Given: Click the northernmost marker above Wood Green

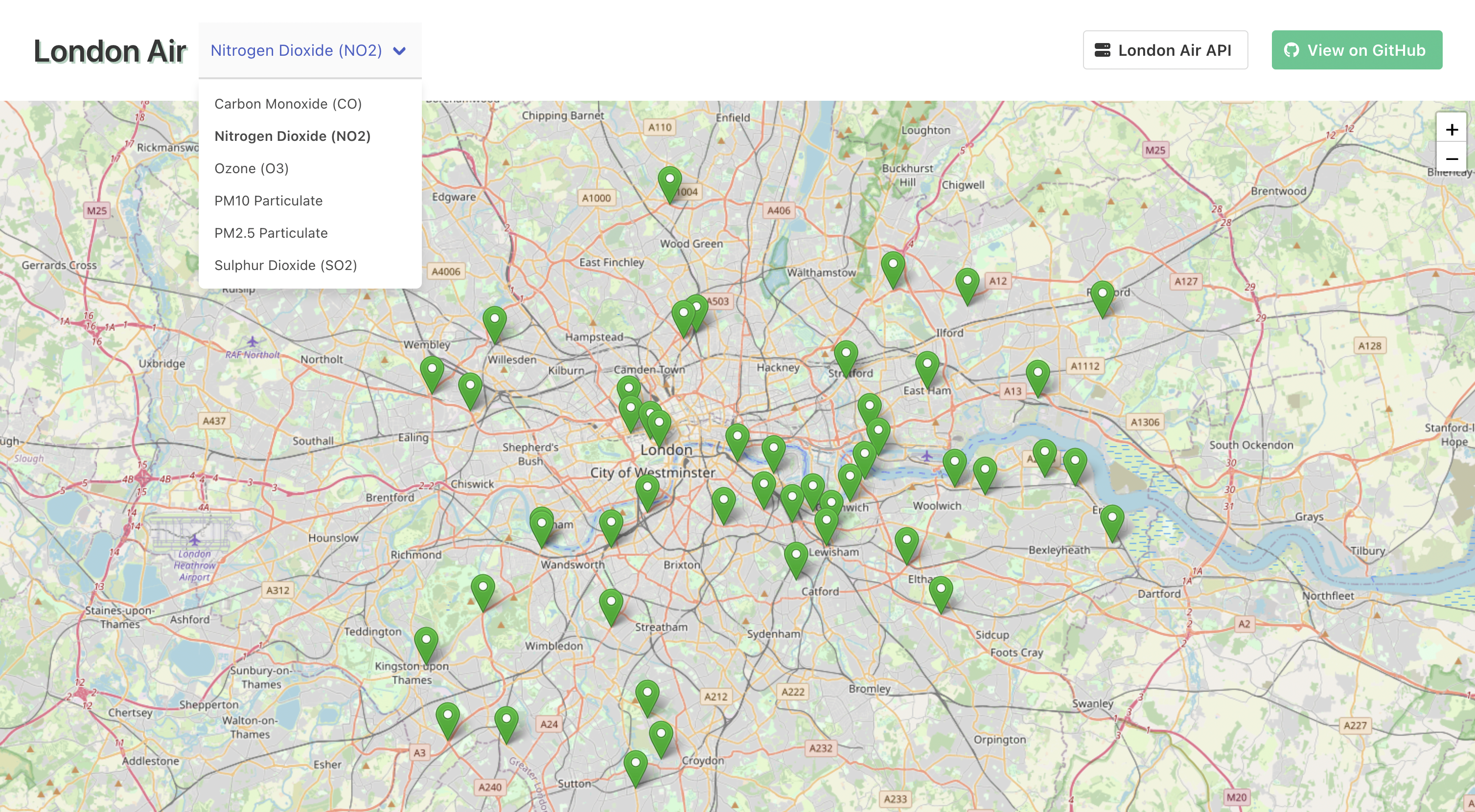Looking at the screenshot, I should 669,182.
